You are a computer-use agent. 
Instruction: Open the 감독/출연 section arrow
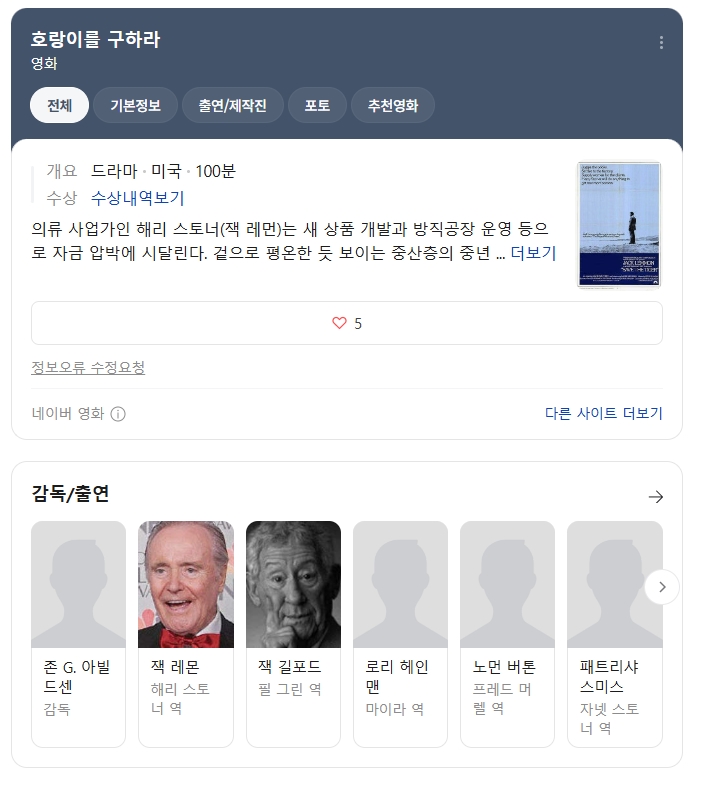655,497
